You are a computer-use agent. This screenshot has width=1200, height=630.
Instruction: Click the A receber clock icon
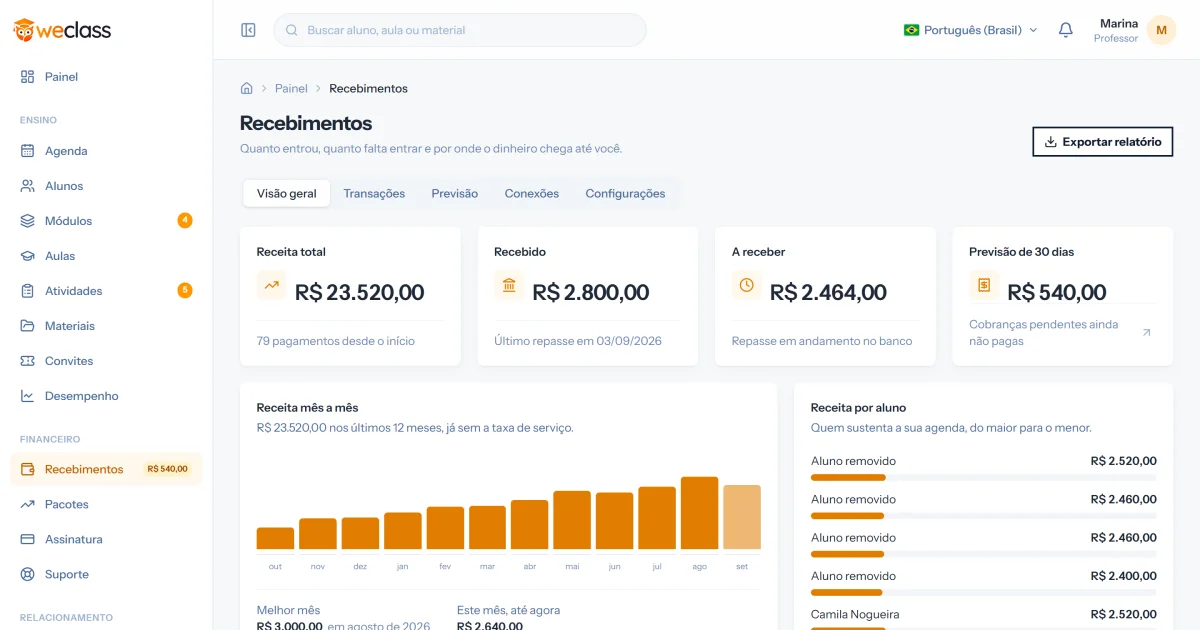coord(747,285)
